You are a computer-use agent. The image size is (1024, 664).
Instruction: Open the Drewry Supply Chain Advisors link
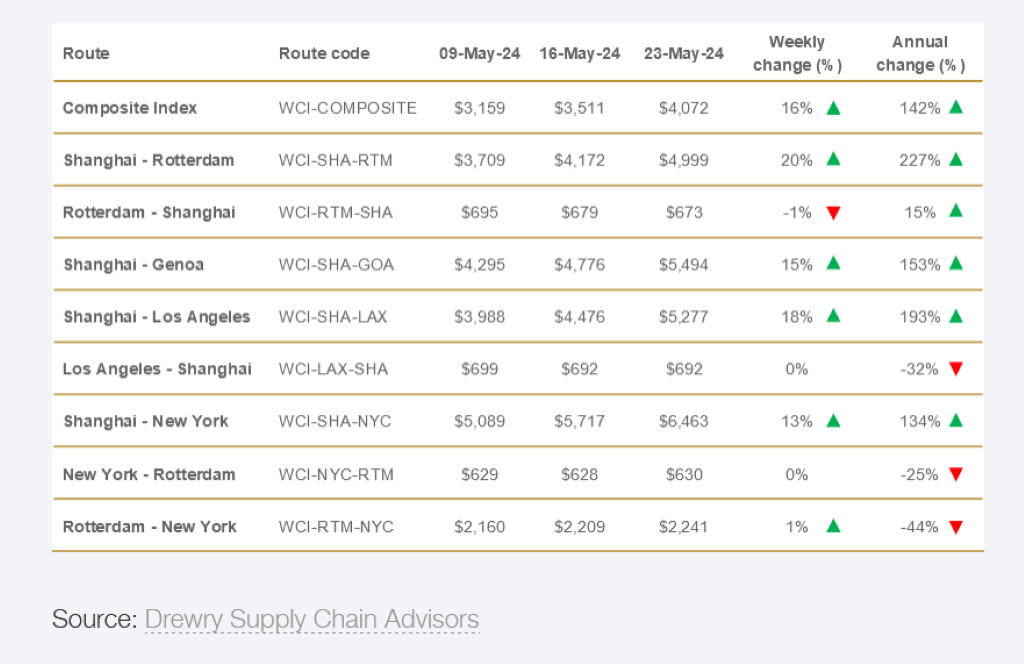[312, 619]
